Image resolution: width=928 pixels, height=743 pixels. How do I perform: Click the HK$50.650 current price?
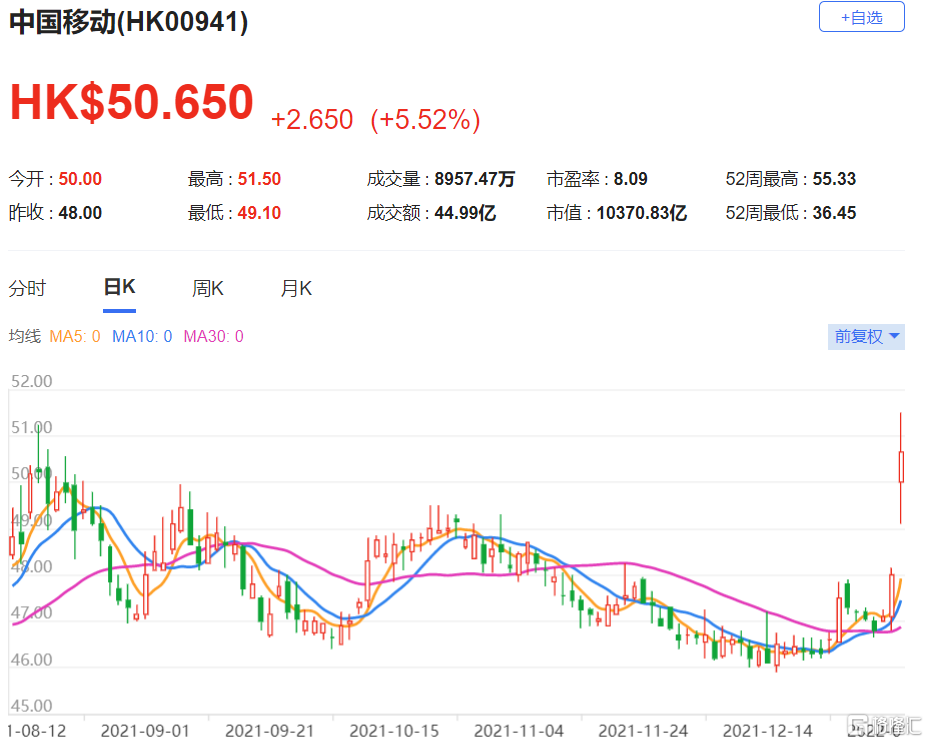coord(131,103)
